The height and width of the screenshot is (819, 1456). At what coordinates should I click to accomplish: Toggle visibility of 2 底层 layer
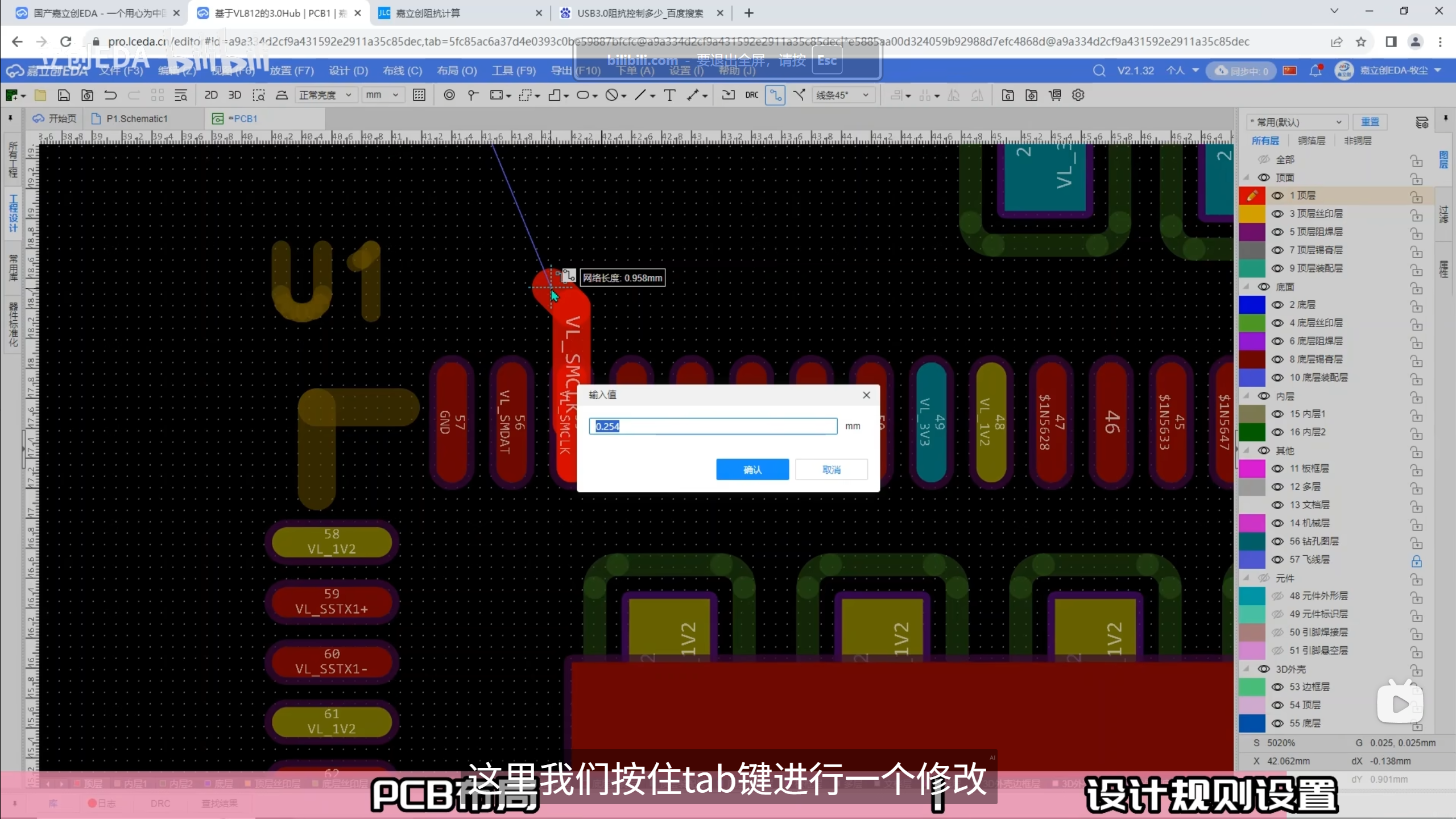click(1277, 305)
